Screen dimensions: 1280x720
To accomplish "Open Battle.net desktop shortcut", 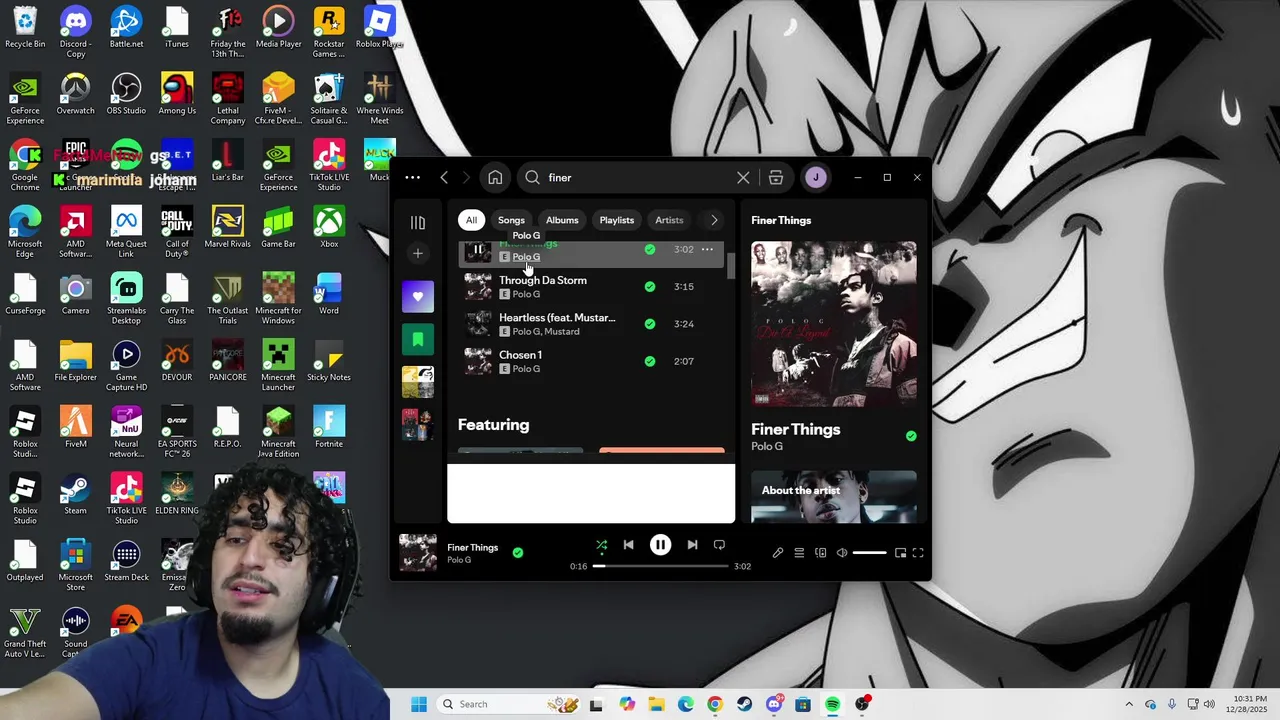I will click(126, 28).
